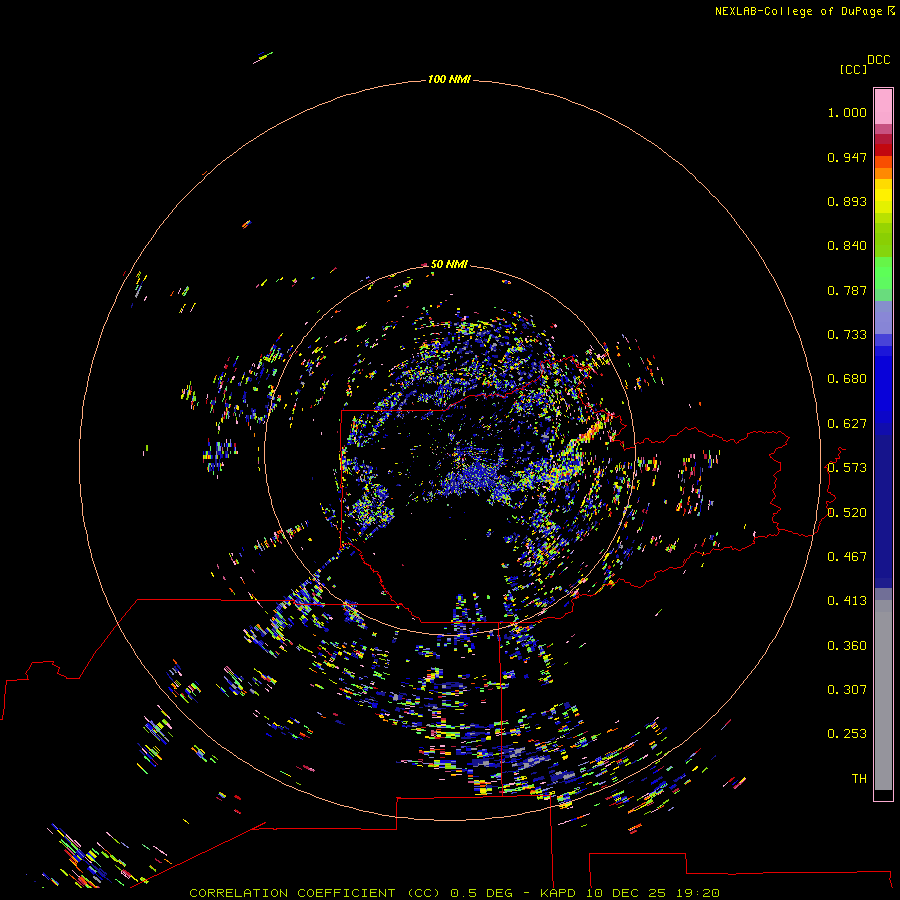Click the 0.787 legend value
This screenshot has width=900, height=900.
(x=847, y=290)
